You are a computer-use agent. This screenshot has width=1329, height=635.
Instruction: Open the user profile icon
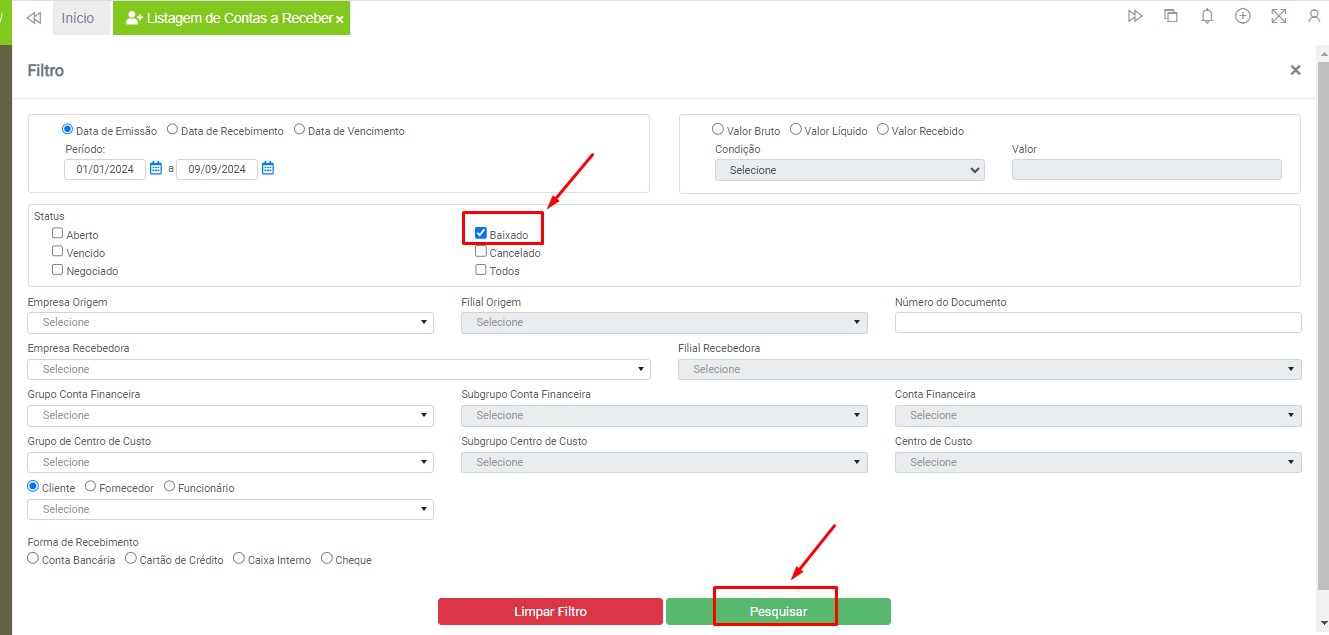(1313, 16)
